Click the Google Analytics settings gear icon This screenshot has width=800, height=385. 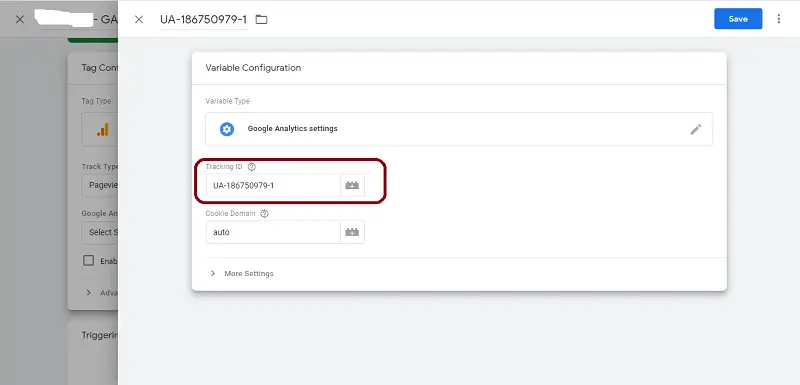227,129
